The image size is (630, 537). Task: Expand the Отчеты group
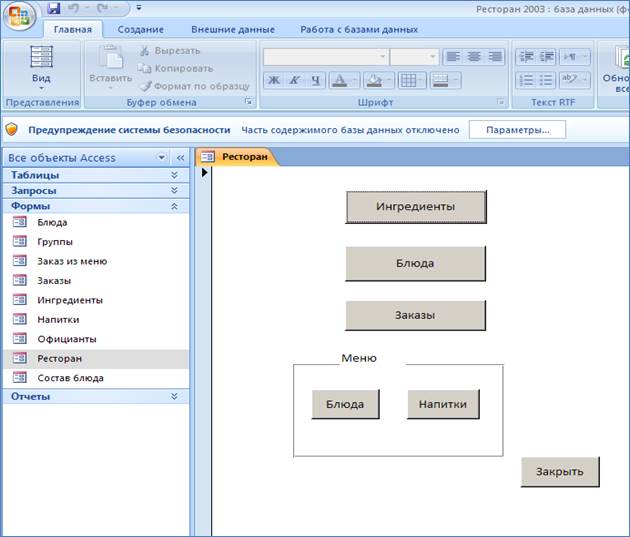point(173,397)
